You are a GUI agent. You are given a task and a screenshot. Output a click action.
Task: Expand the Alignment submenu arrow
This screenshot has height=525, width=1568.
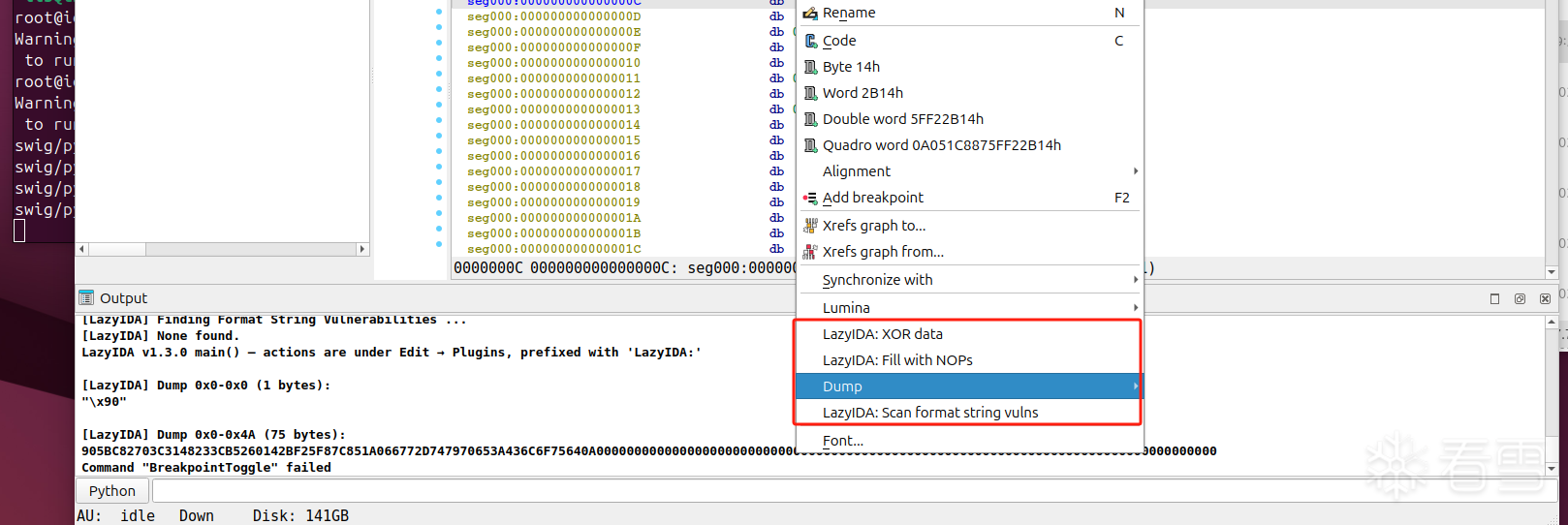[1135, 171]
